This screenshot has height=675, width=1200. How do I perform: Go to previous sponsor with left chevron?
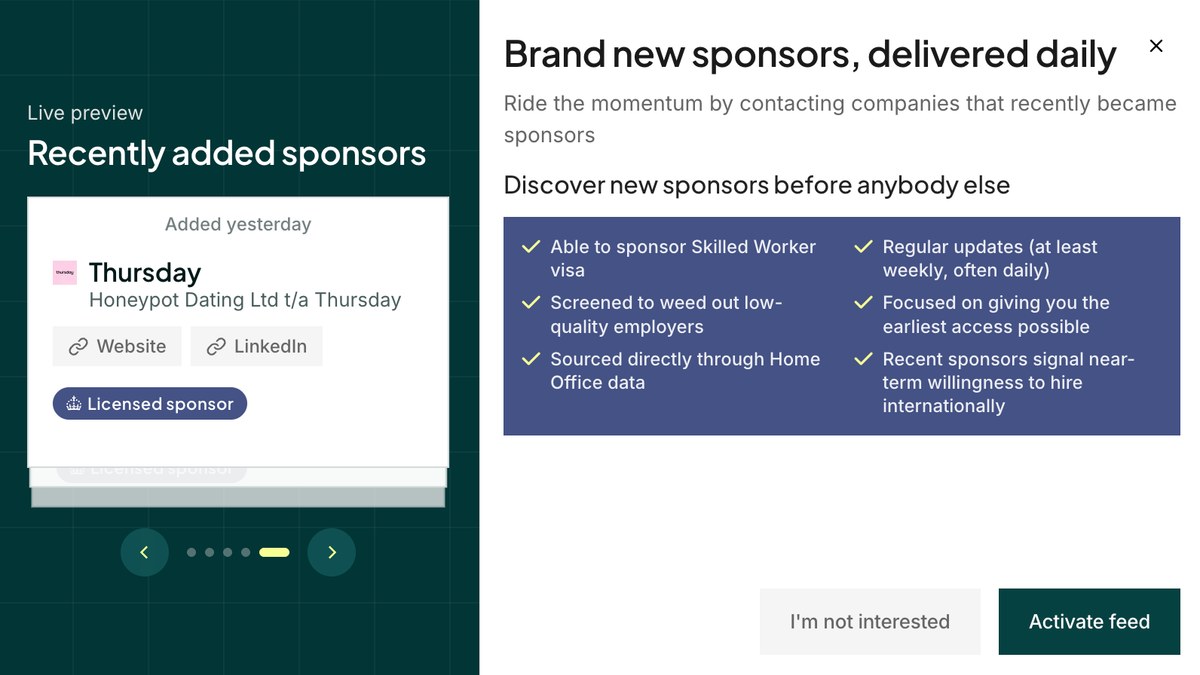point(144,552)
